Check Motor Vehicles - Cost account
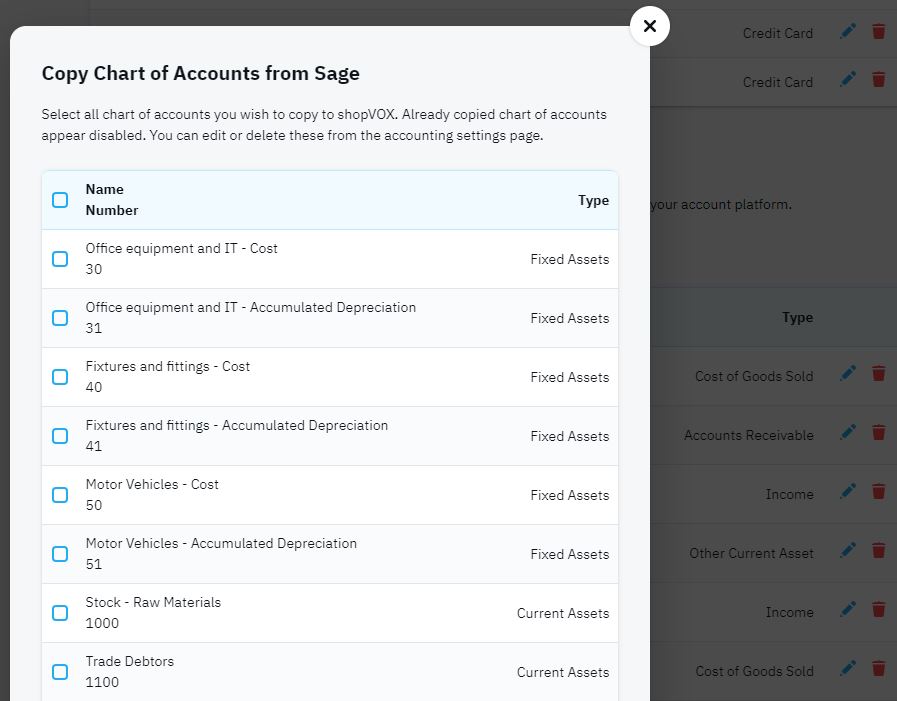The width and height of the screenshot is (897, 701). tap(60, 494)
